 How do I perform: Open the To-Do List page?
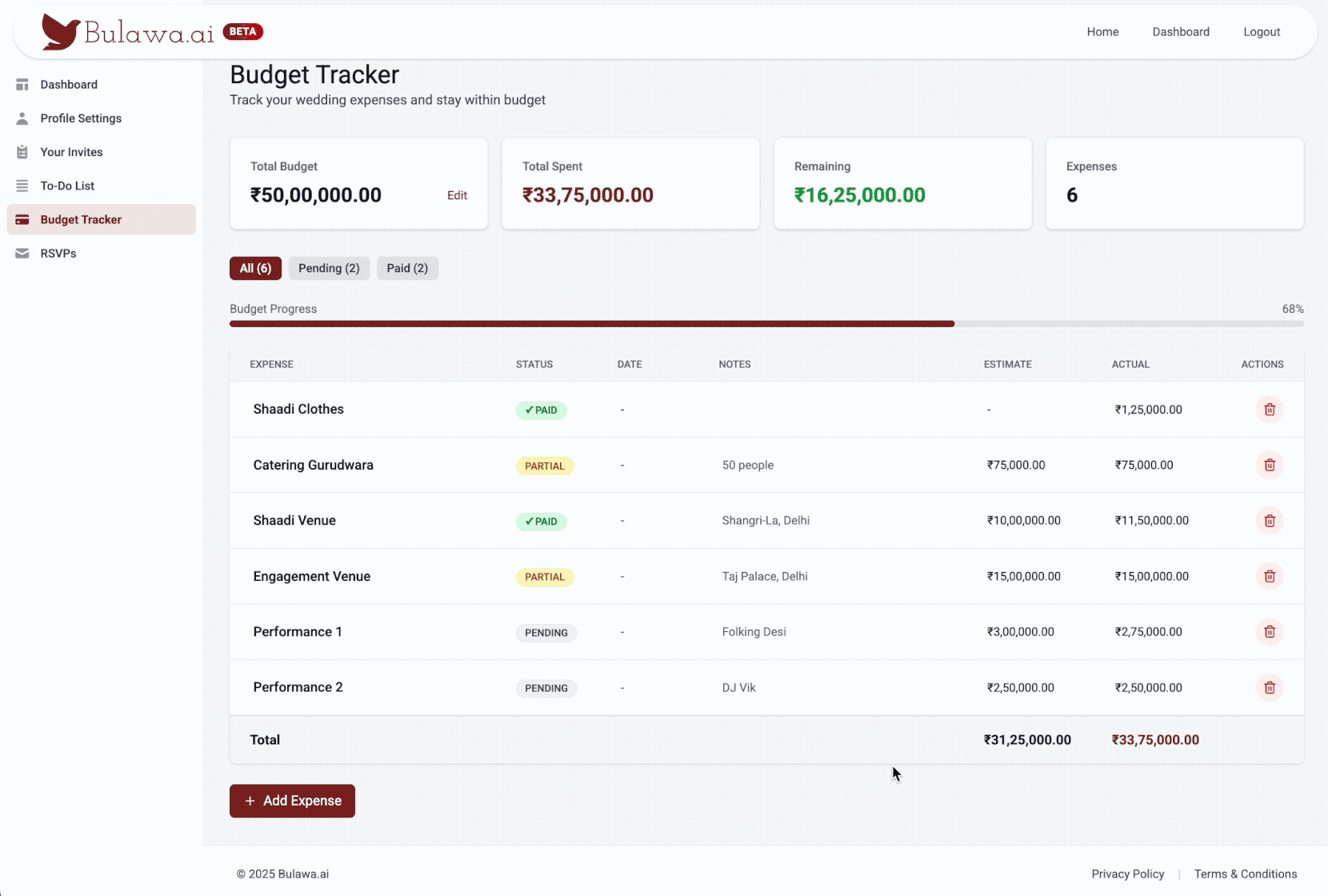(x=101, y=186)
